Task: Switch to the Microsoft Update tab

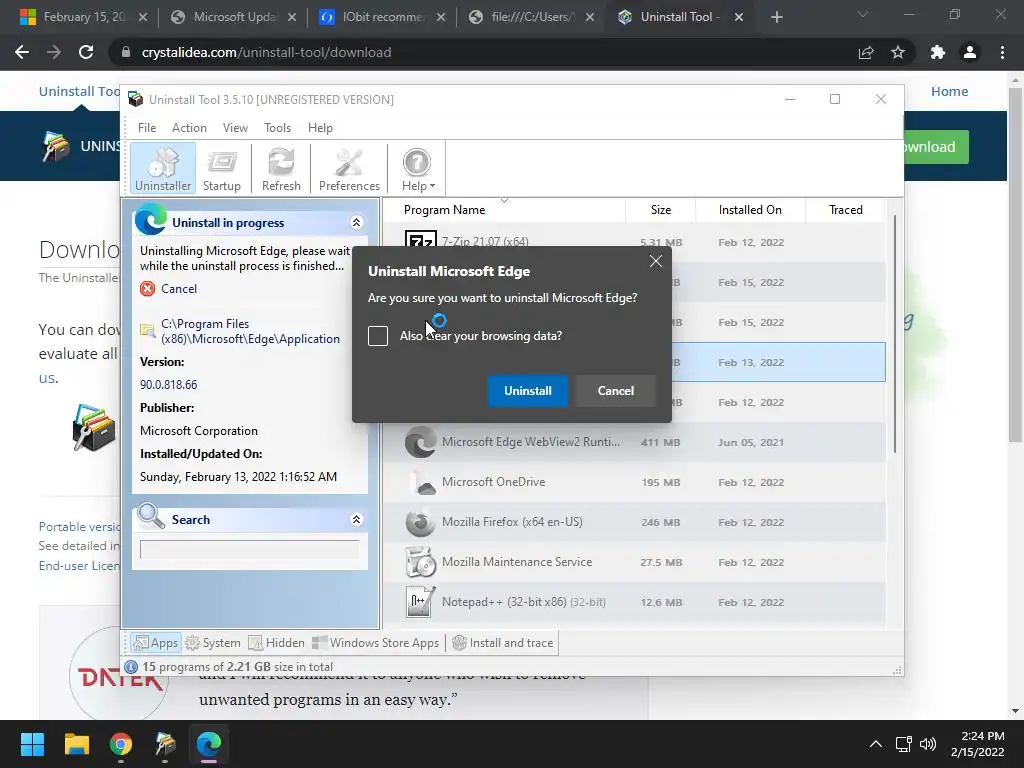Action: (233, 17)
